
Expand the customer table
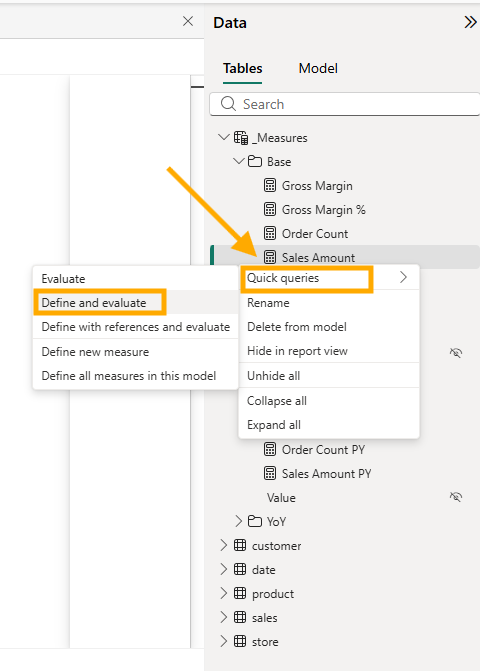tap(223, 545)
